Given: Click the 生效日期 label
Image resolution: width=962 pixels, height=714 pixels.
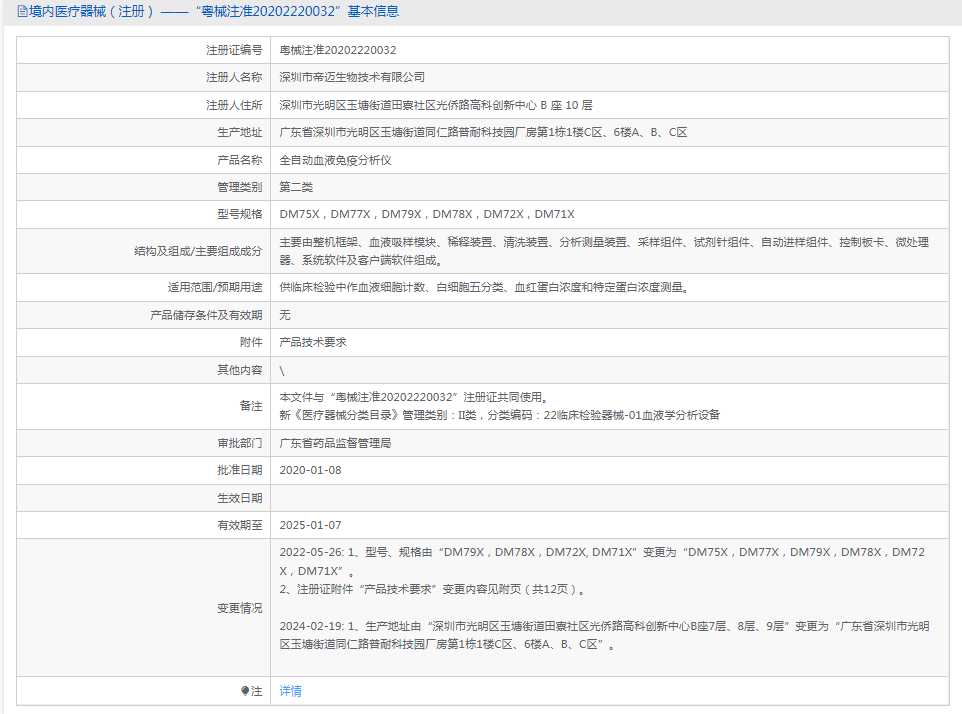Looking at the screenshot, I should (240, 498).
